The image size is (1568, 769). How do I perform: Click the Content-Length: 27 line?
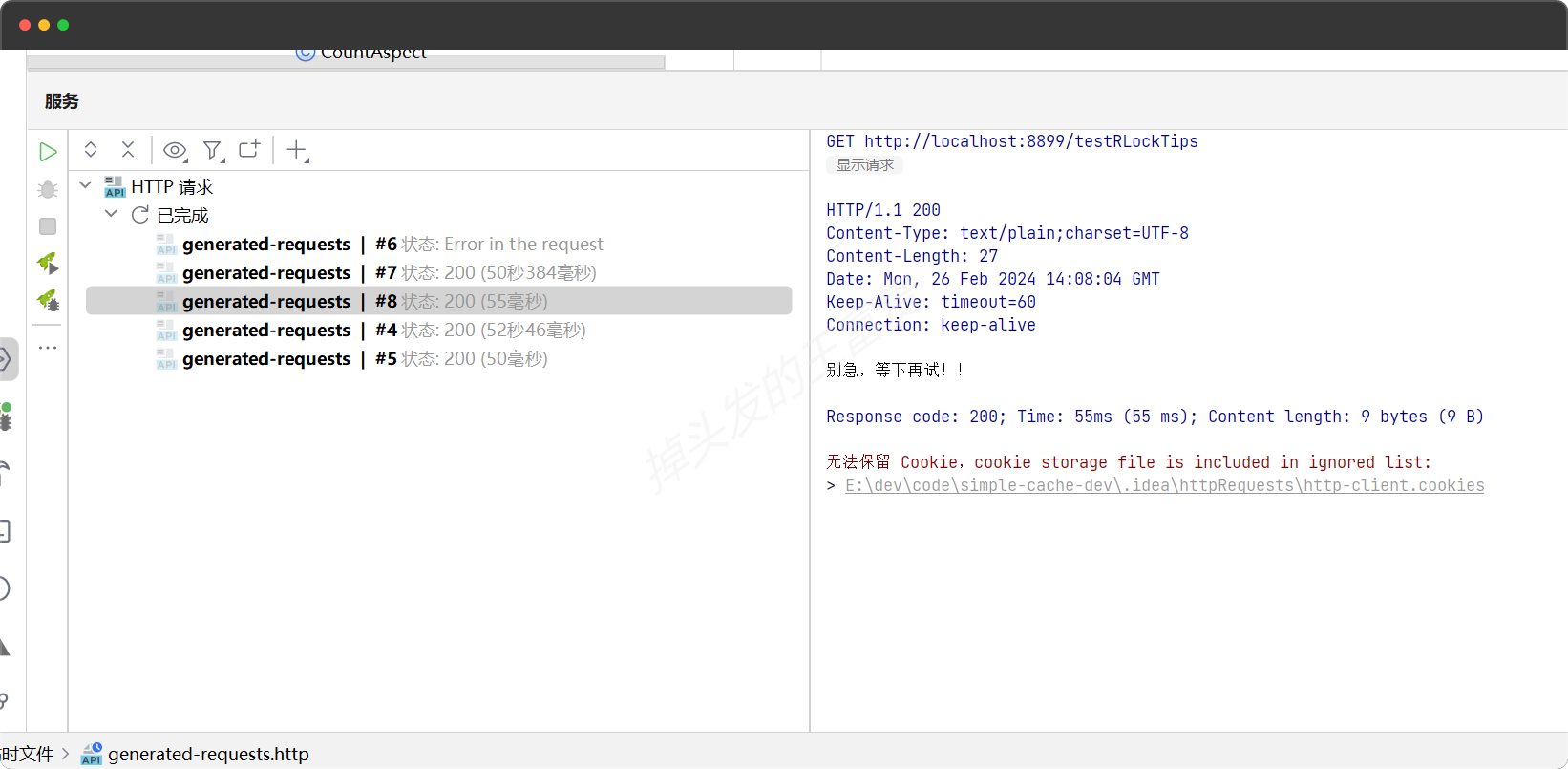912,256
